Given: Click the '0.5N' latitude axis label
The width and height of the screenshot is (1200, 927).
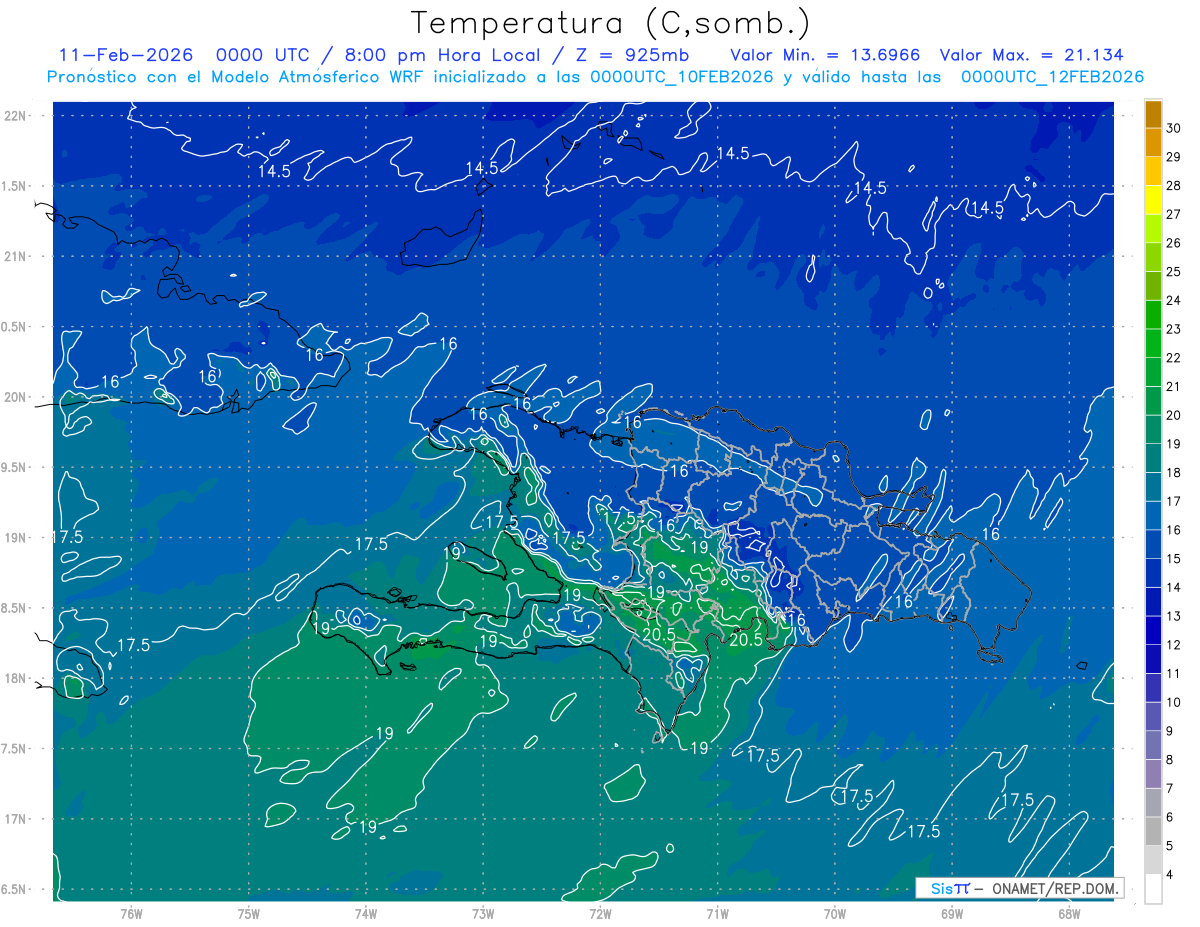Looking at the screenshot, I should [x=13, y=327].
